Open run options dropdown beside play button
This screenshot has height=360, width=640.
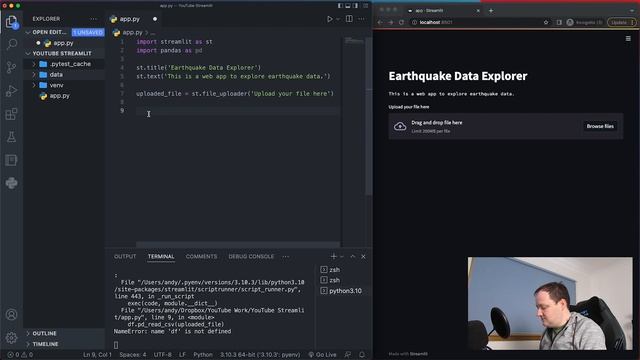coord(338,19)
